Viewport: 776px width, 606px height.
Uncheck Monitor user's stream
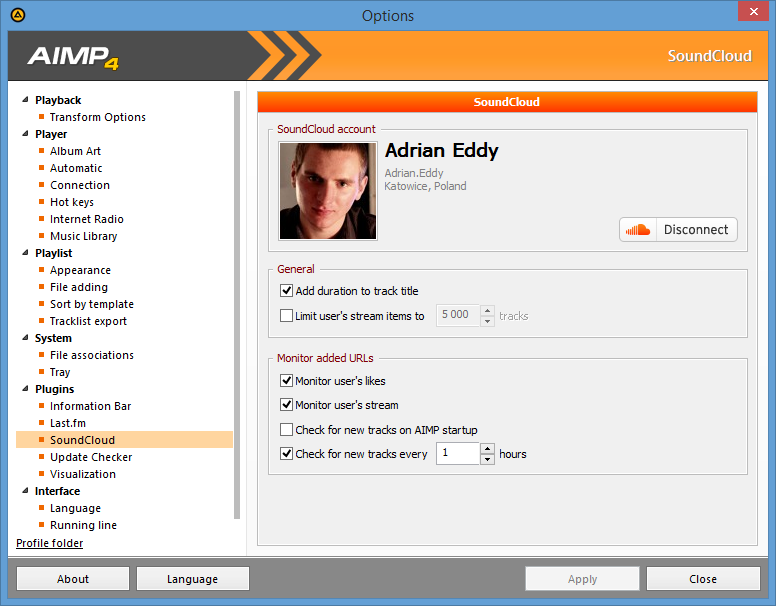pos(287,404)
